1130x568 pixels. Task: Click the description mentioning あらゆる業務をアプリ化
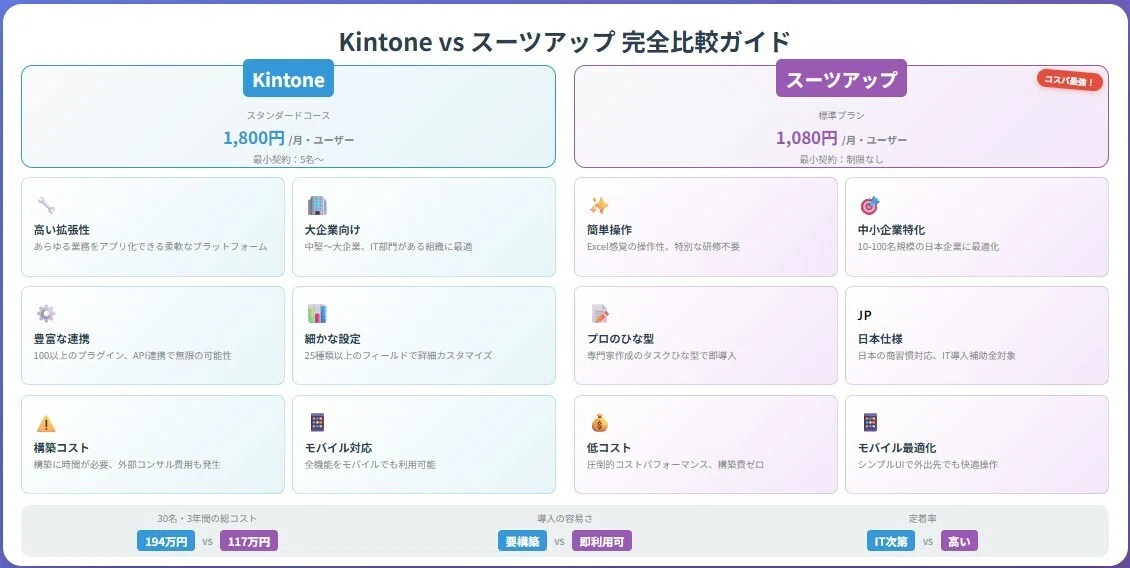[150, 247]
